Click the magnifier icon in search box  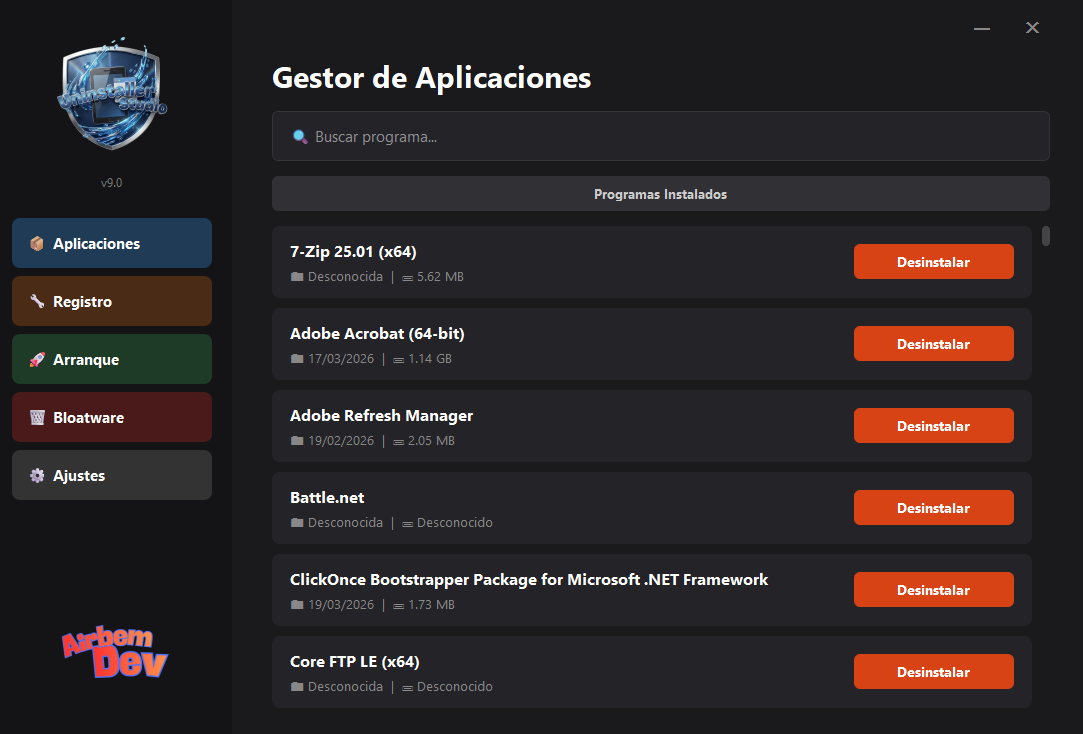(300, 137)
